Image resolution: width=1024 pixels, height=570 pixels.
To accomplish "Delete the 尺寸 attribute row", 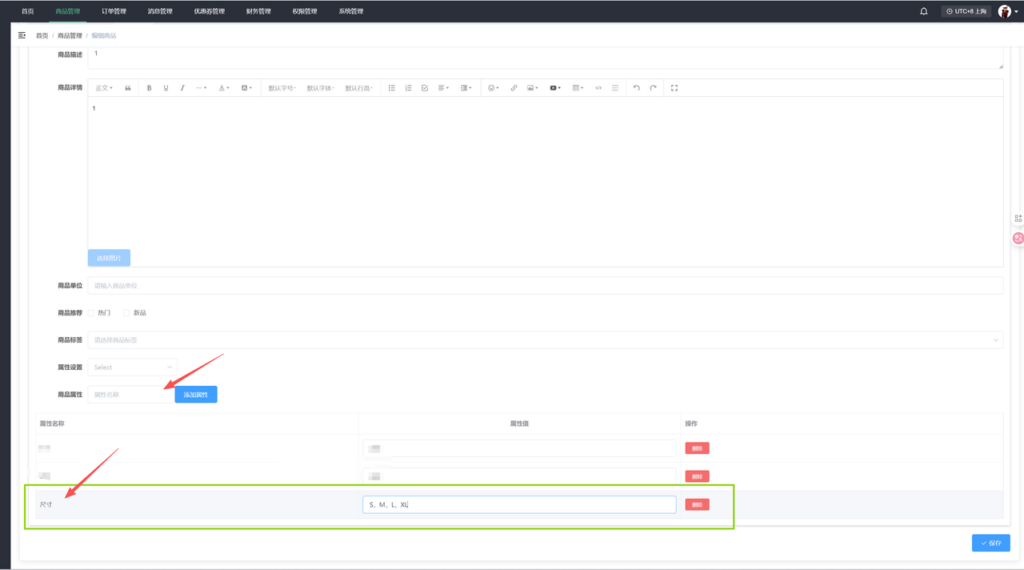I will 697,505.
